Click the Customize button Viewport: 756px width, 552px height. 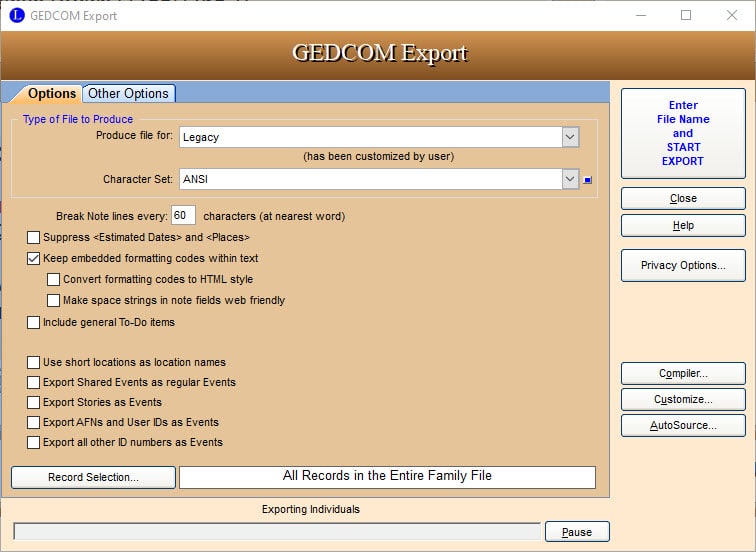[x=683, y=399]
